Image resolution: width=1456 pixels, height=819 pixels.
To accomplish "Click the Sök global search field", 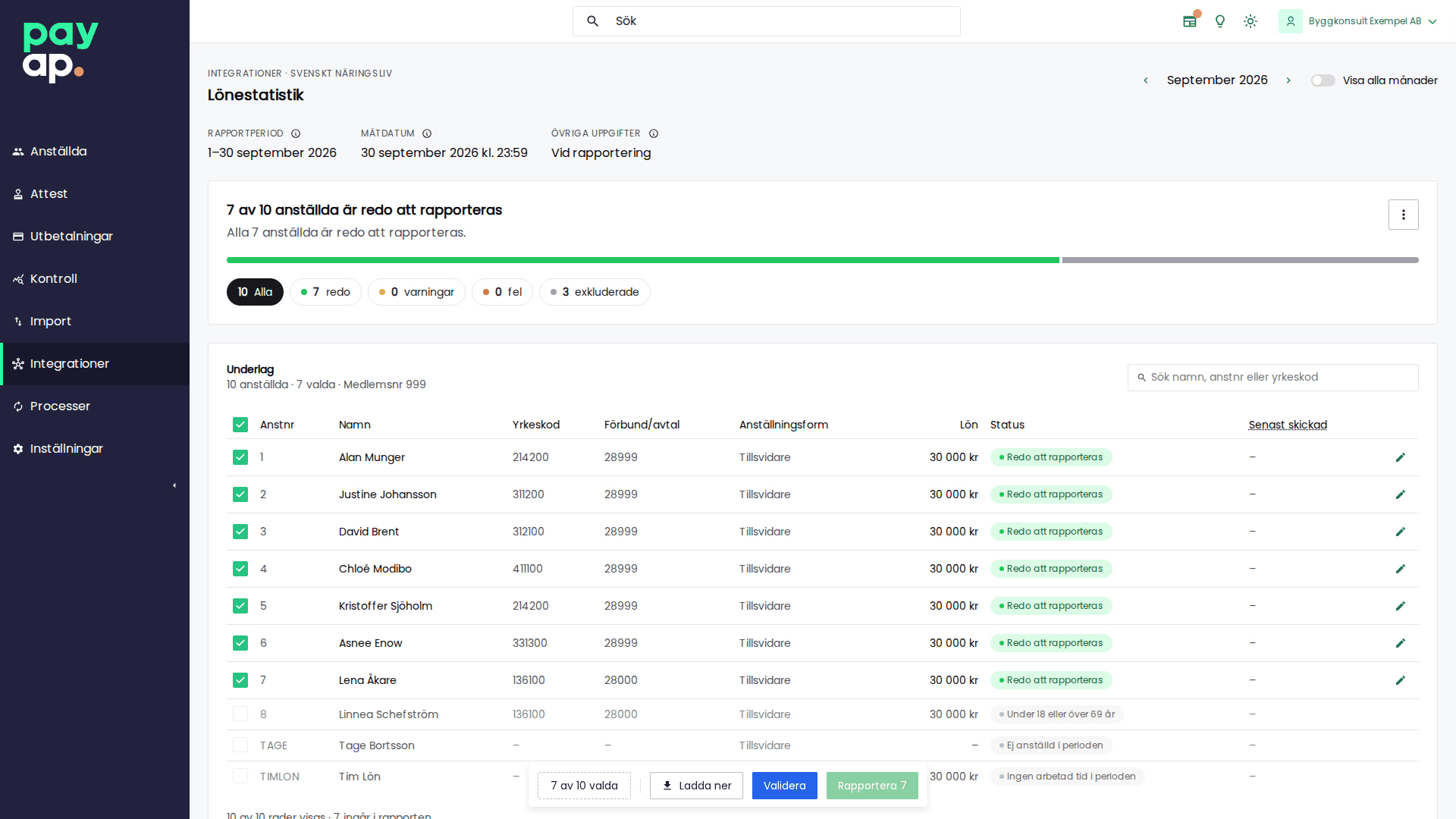I will click(x=766, y=21).
